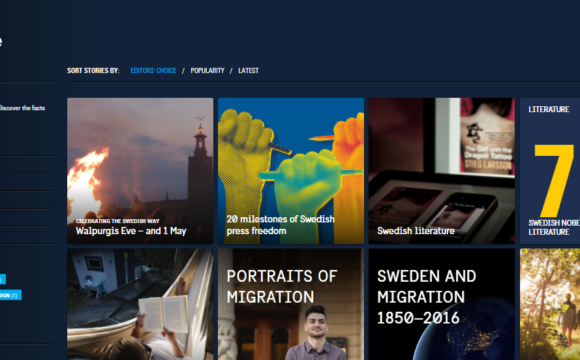Screen dimensions: 580x360
Task: Sort stories by Editors' Choice
Action: [x=153, y=71]
